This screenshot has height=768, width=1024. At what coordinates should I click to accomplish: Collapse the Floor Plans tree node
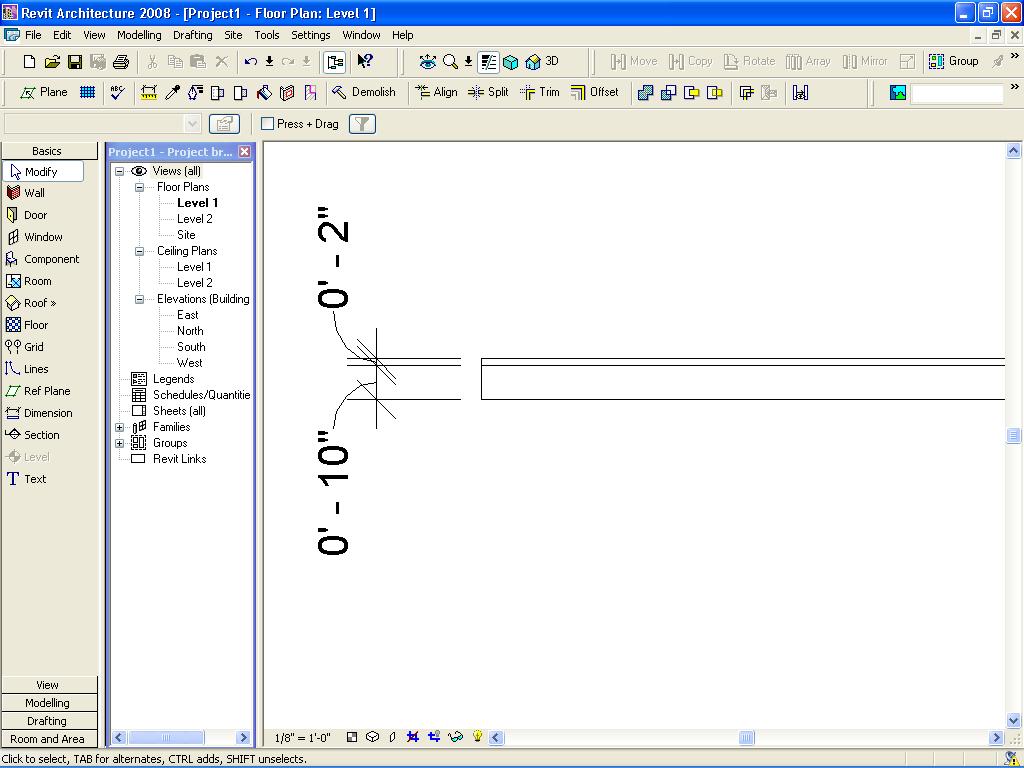pos(139,187)
